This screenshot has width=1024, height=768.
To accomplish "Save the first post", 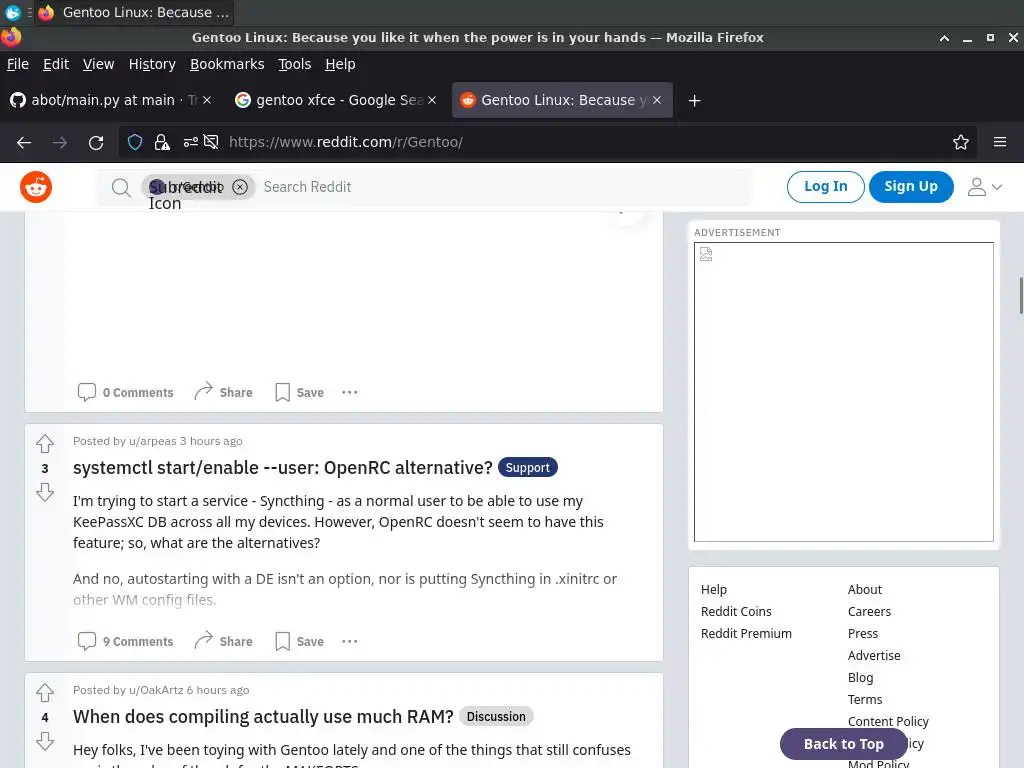I will pos(299,392).
